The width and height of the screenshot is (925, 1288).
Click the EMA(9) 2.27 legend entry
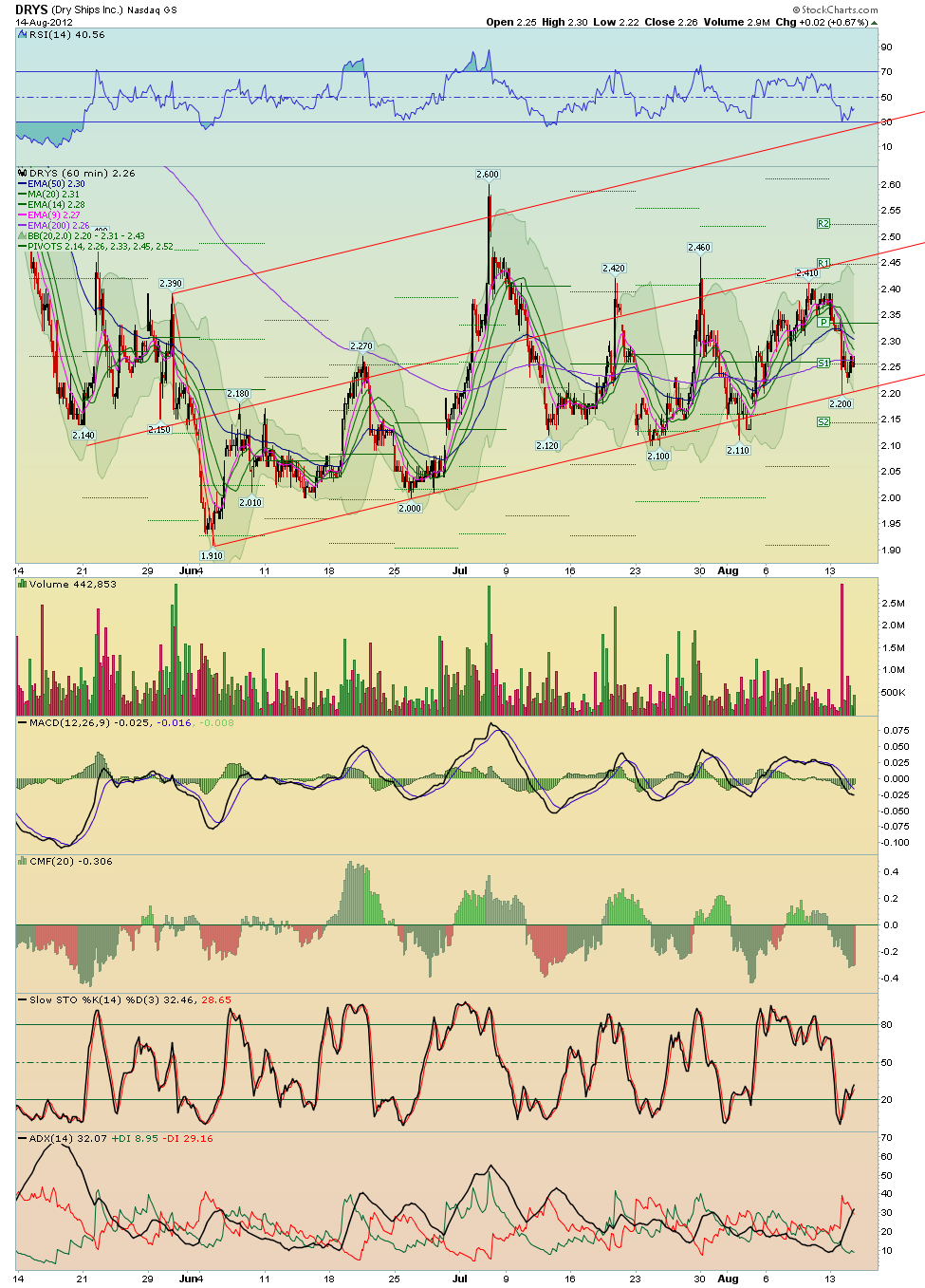coord(53,215)
